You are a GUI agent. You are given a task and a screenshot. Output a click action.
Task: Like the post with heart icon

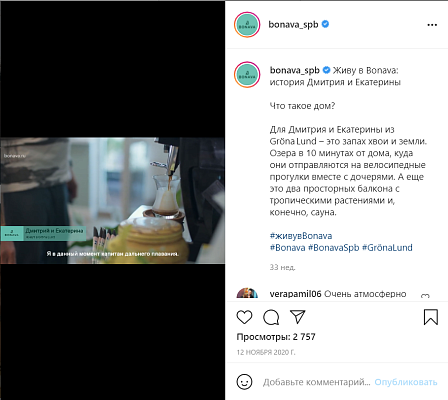click(244, 317)
